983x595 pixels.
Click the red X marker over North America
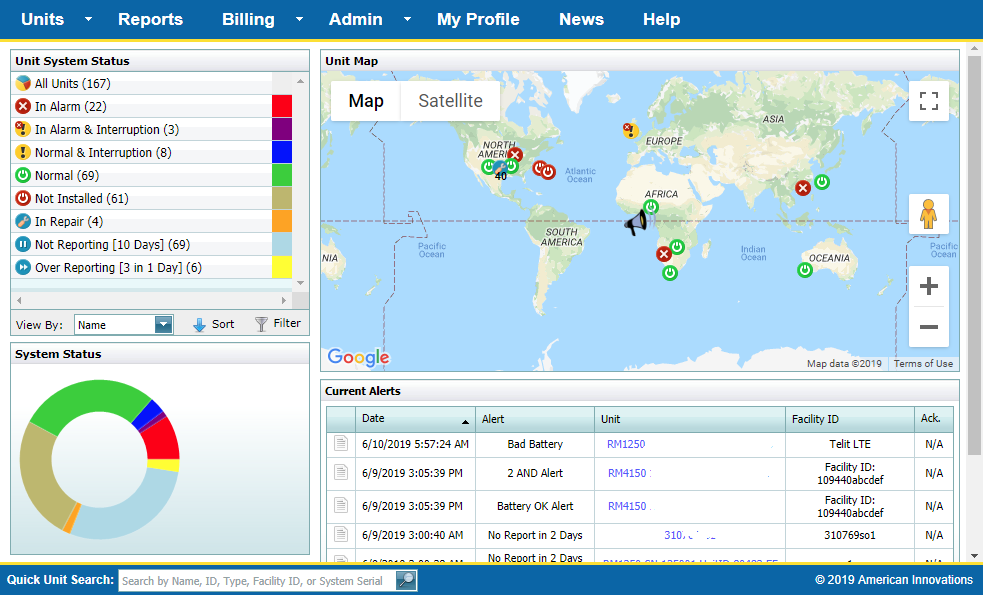[x=515, y=154]
